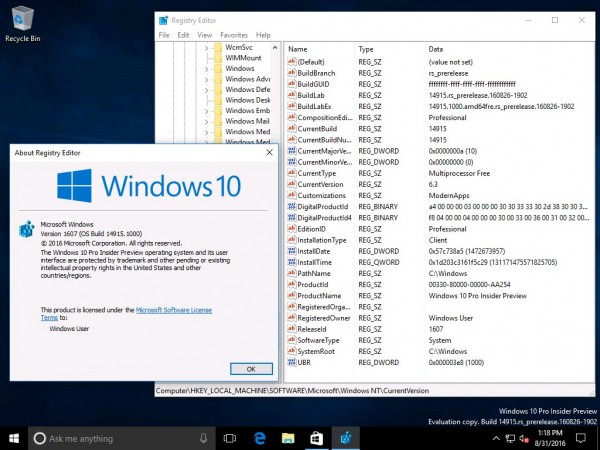Close the About Registry Editor dialog
The height and width of the screenshot is (450, 600).
pyautogui.click(x=269, y=152)
